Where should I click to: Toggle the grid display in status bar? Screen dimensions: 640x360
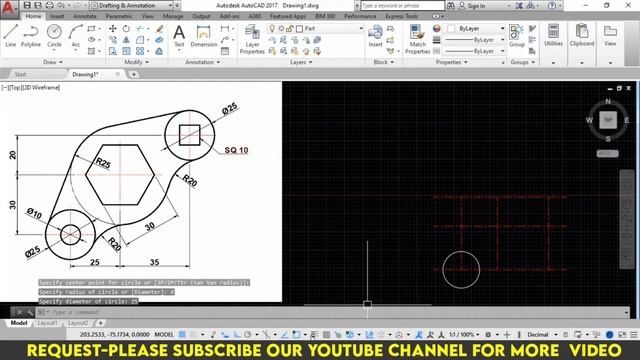click(182, 334)
